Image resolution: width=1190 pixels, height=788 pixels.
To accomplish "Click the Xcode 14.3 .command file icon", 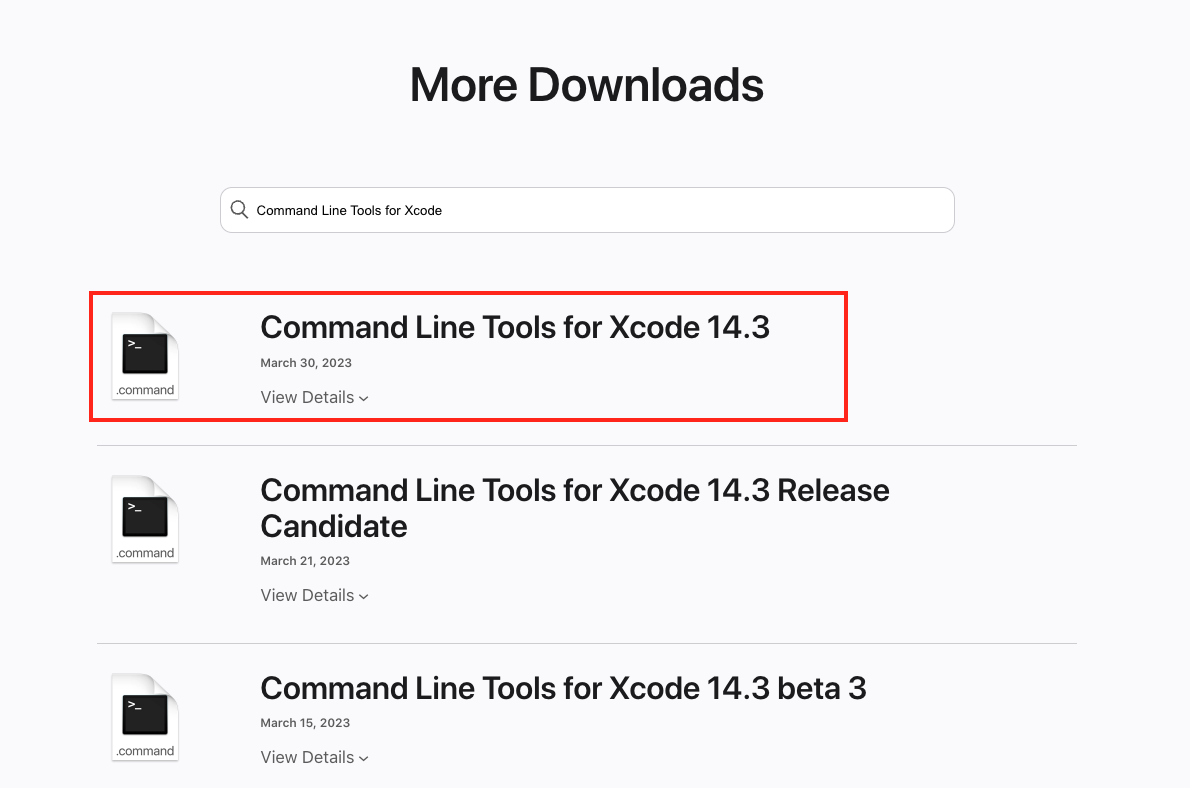I will pos(145,356).
